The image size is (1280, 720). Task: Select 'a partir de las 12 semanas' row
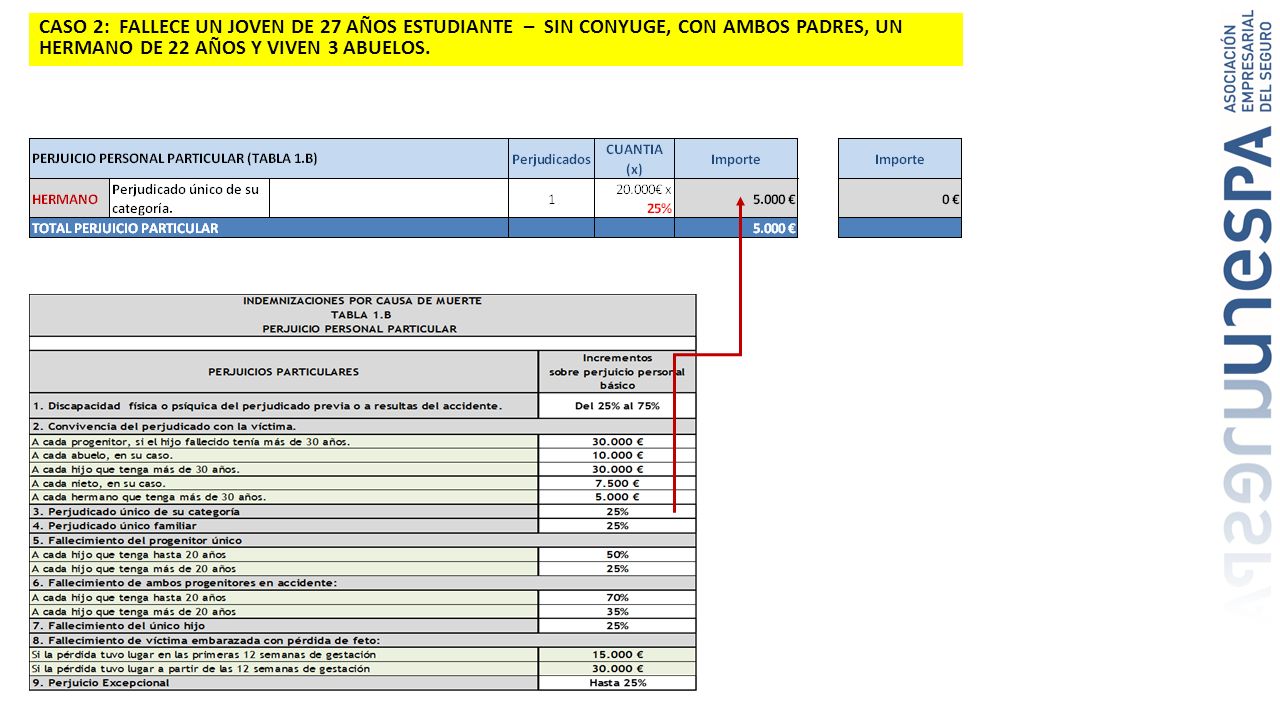pyautogui.click(x=284, y=668)
